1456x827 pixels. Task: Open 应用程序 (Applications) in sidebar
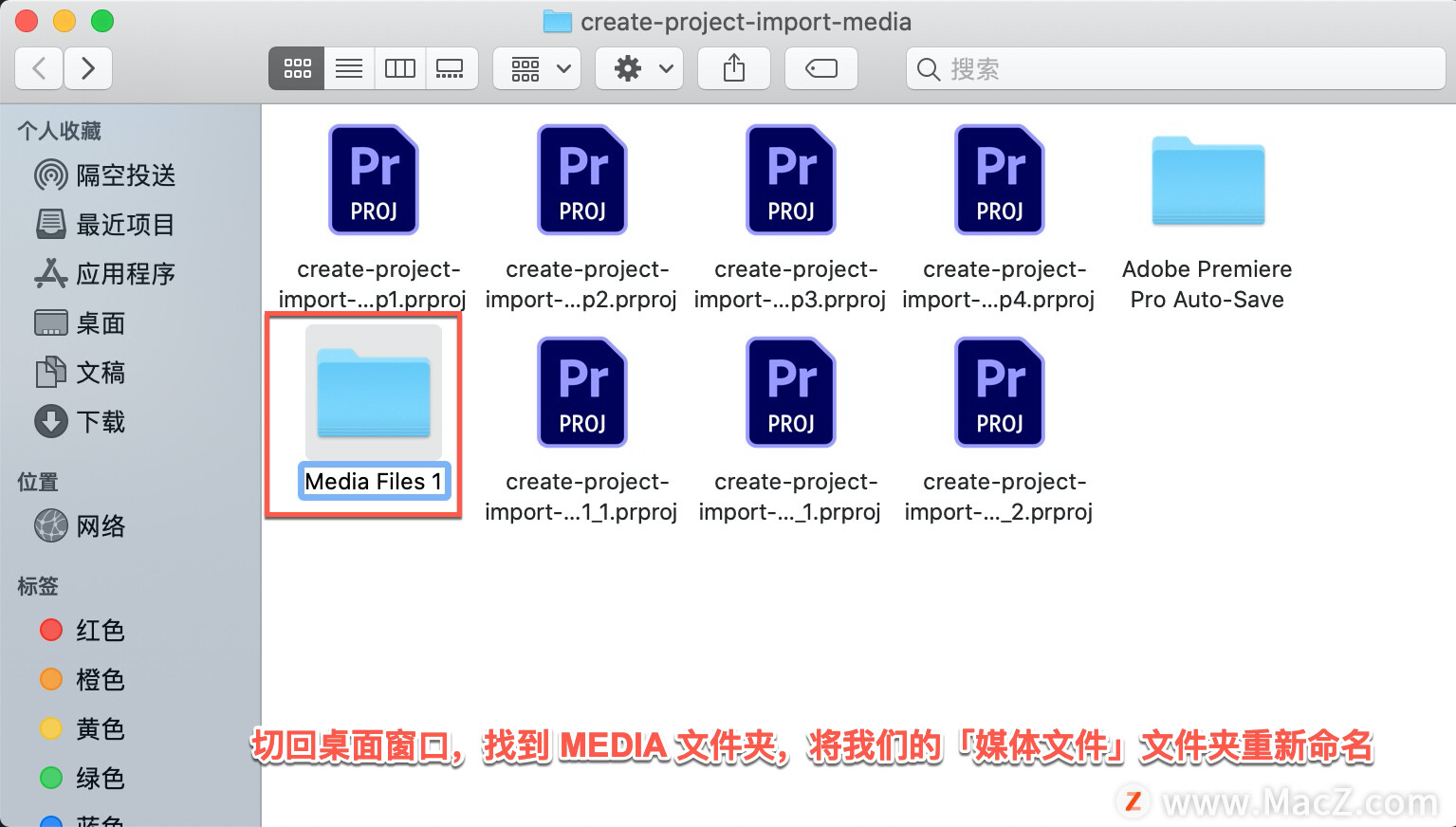pos(104,274)
